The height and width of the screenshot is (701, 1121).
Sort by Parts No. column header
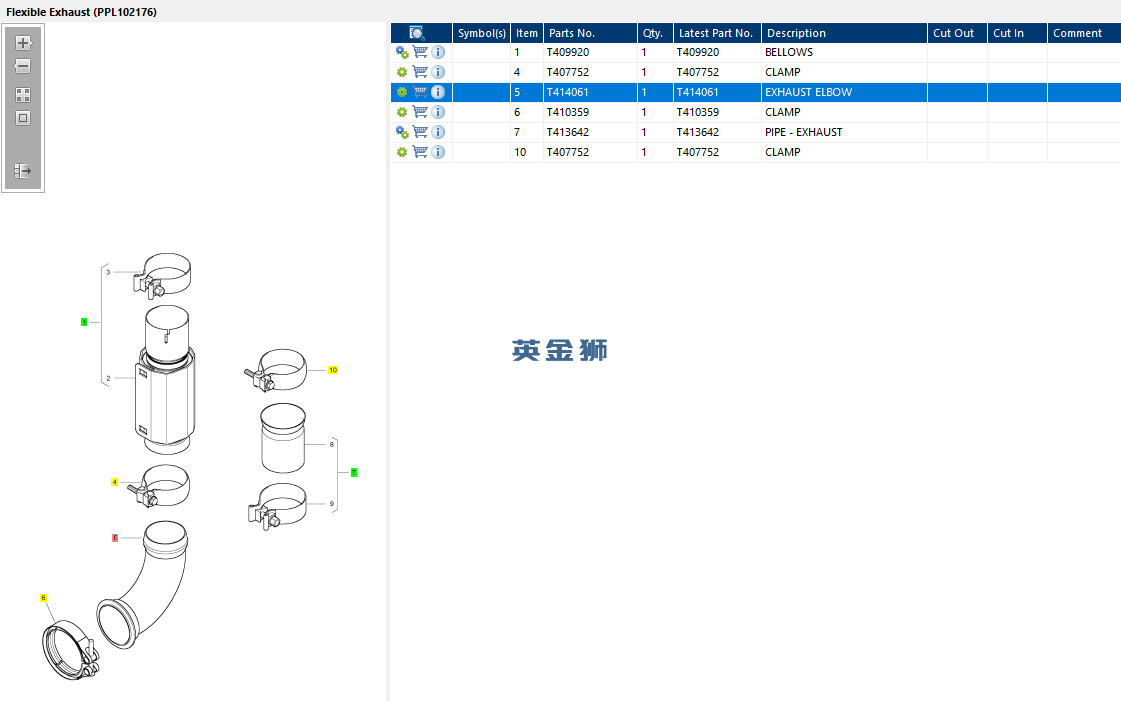coord(591,33)
